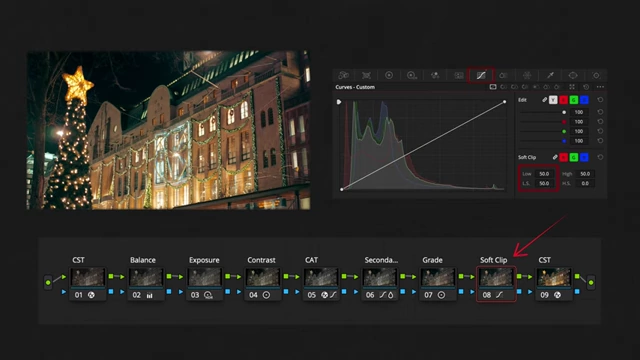Reset the luminance intensity slider
This screenshot has width=640, height=360.
[x=600, y=112]
